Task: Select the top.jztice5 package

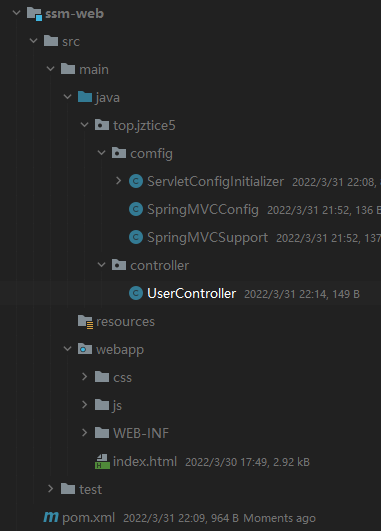Action: 144,126
